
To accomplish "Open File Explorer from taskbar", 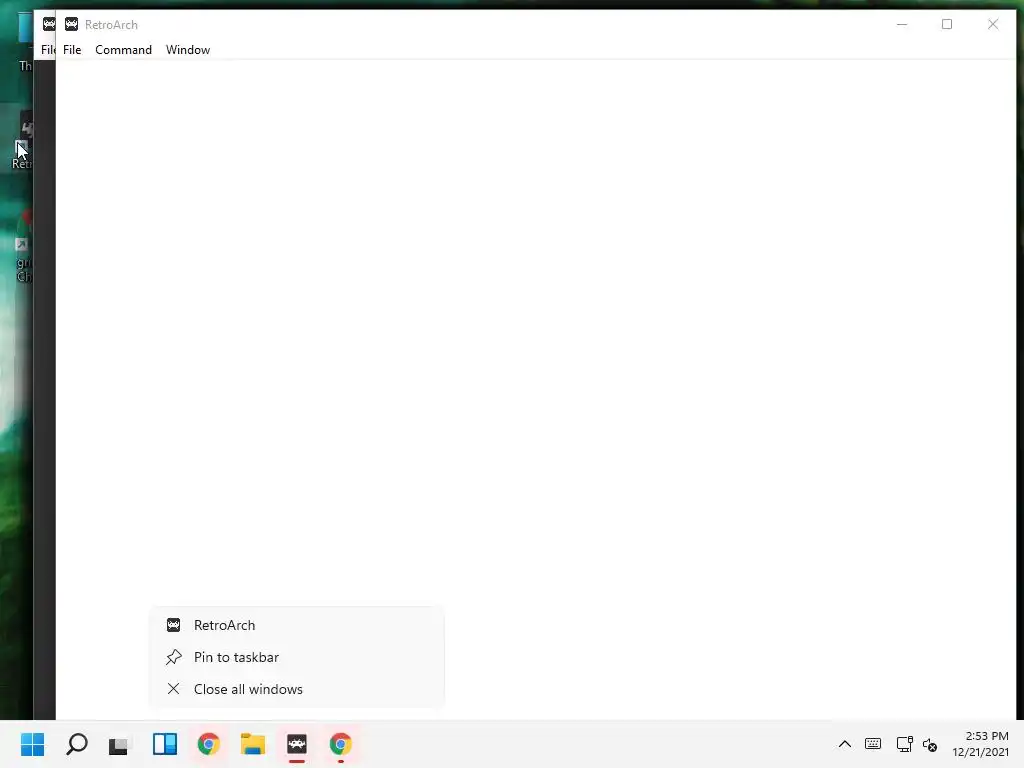I will [253, 744].
